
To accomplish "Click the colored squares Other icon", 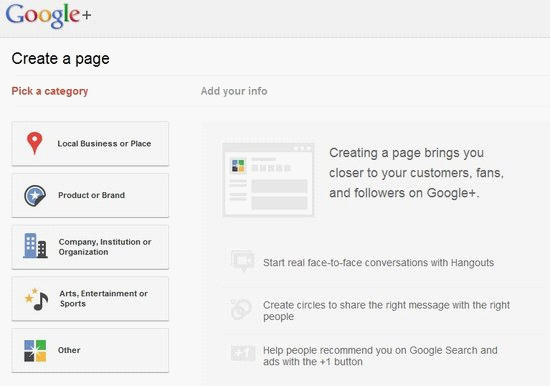I will [35, 350].
